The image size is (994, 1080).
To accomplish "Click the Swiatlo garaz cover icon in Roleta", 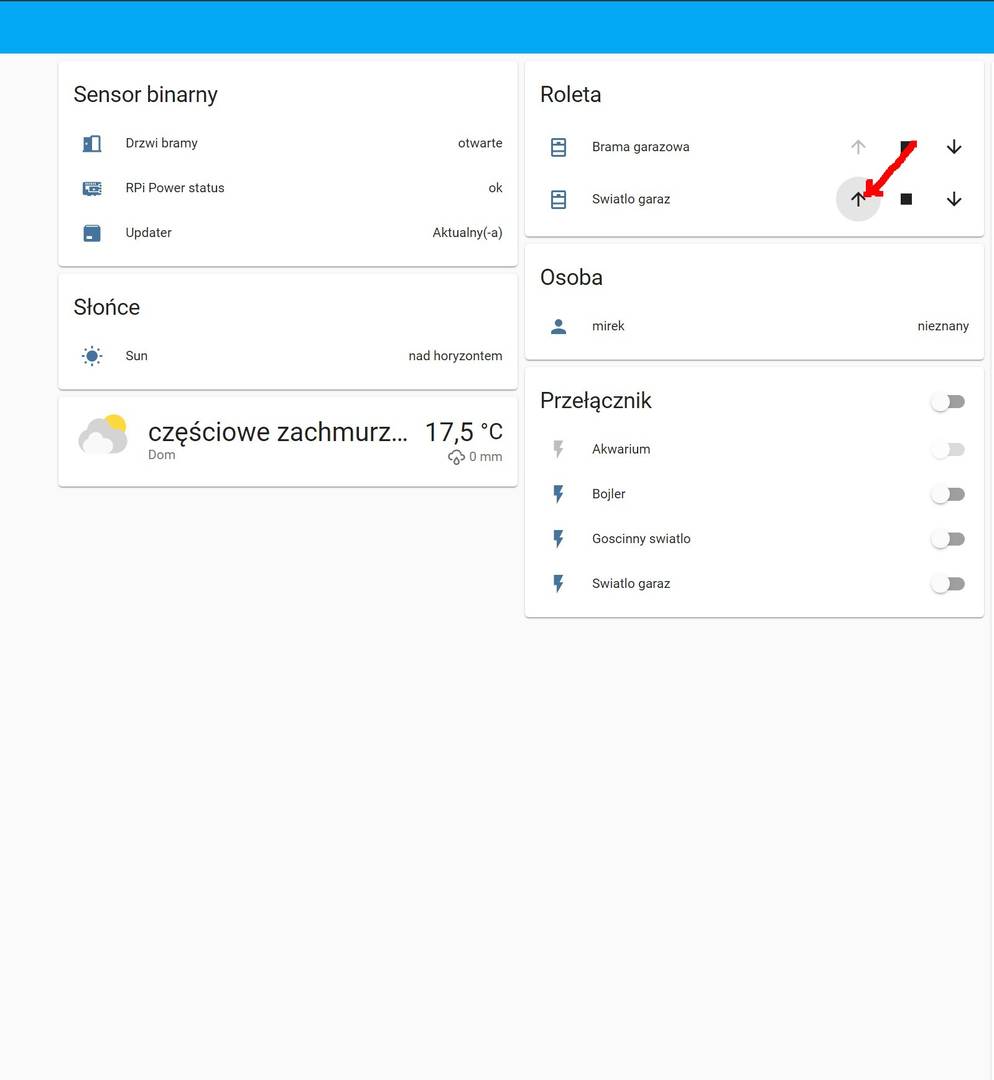I will point(559,199).
